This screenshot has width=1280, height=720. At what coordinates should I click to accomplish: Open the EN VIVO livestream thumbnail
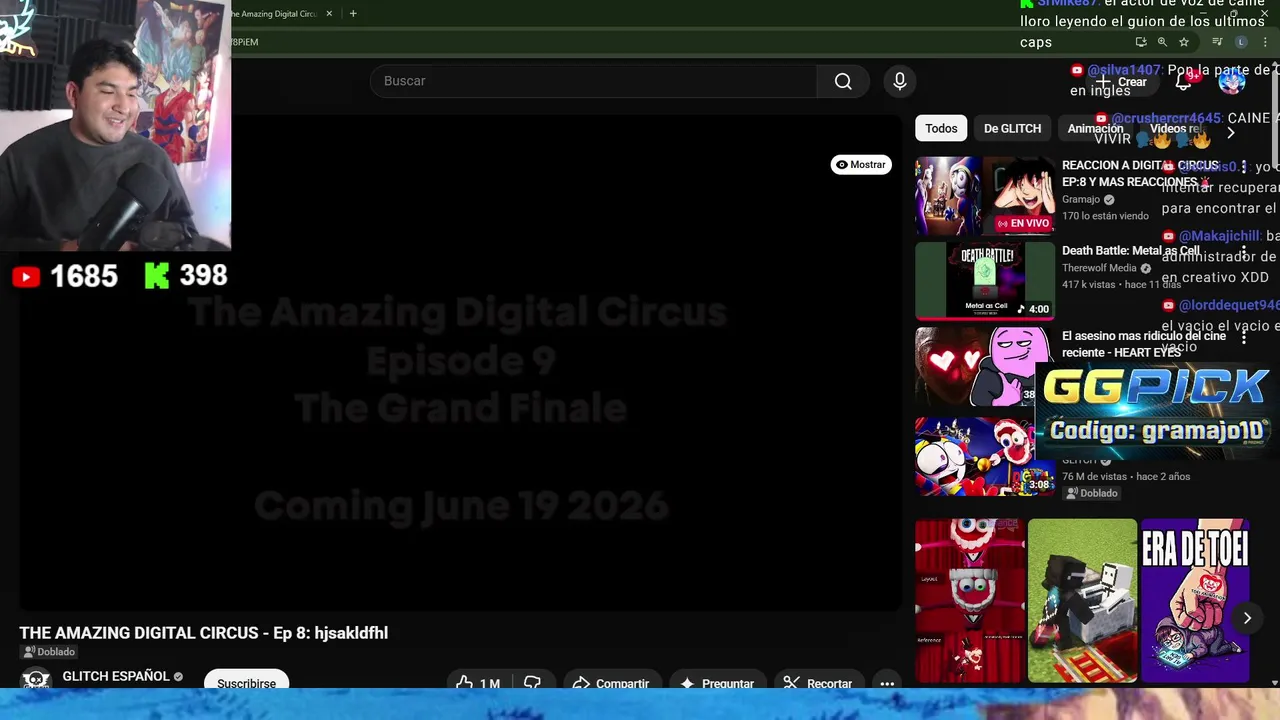pyautogui.click(x=985, y=195)
